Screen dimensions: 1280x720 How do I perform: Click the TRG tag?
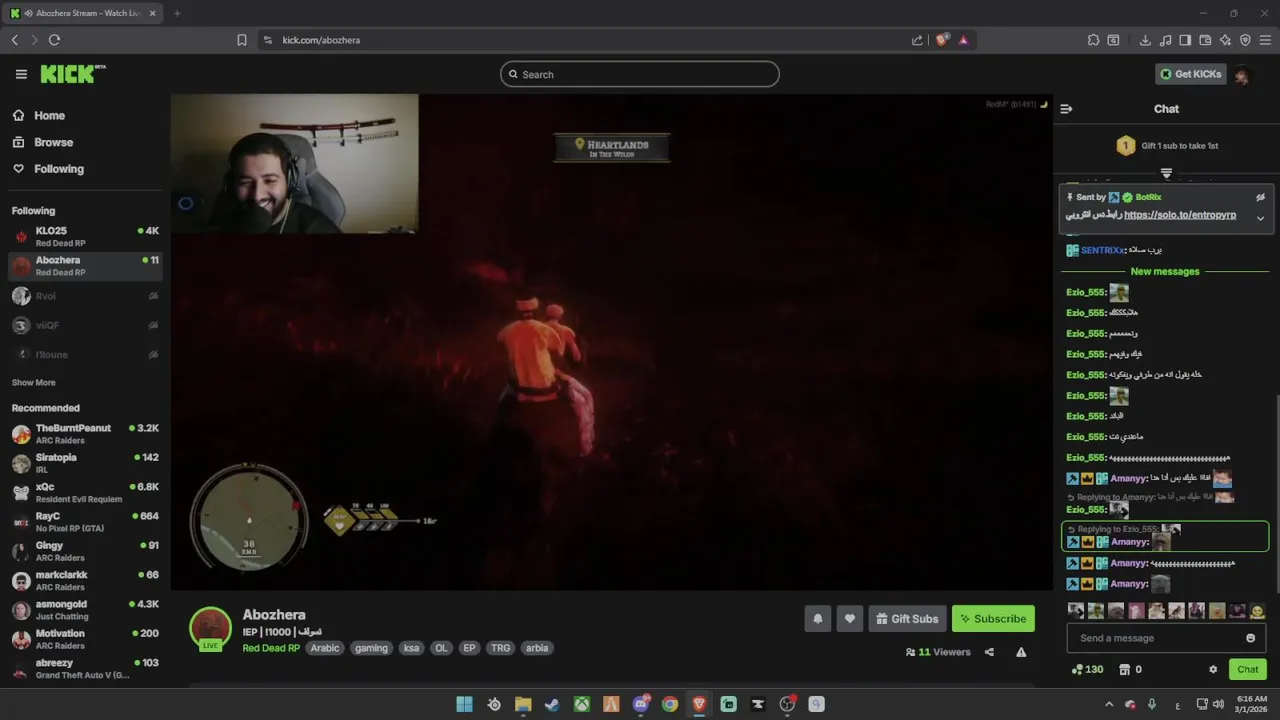[x=501, y=648]
